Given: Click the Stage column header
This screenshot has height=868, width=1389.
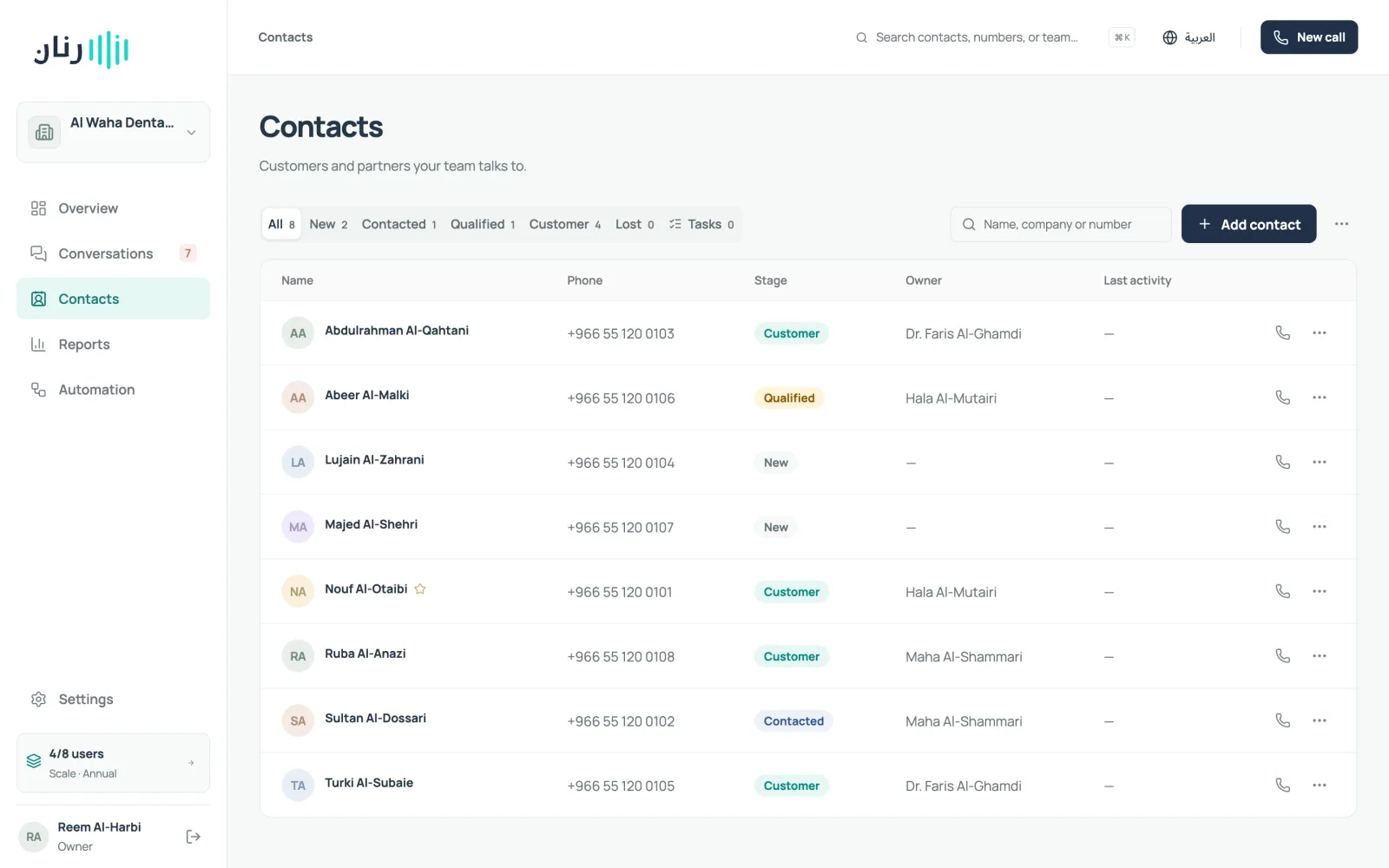Looking at the screenshot, I should coord(770,280).
